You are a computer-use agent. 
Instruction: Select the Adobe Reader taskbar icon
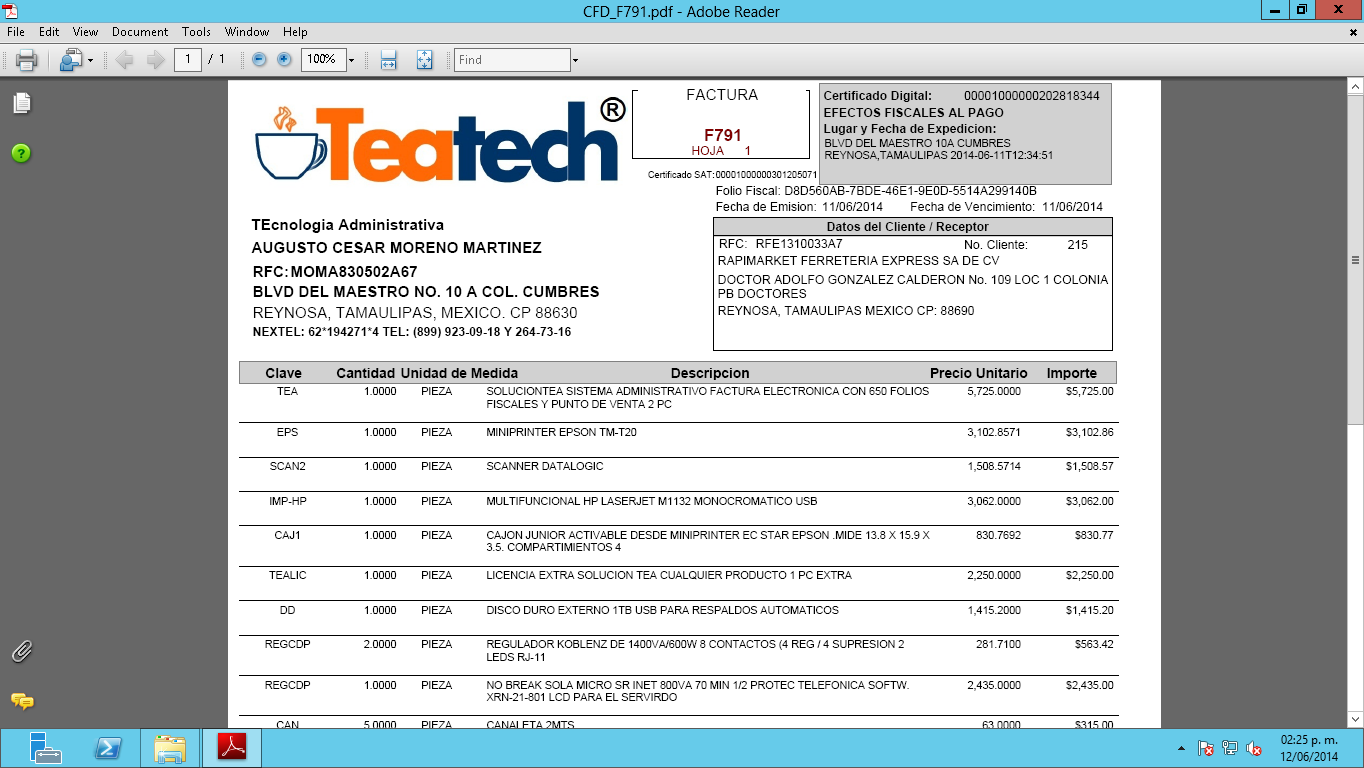(x=231, y=747)
